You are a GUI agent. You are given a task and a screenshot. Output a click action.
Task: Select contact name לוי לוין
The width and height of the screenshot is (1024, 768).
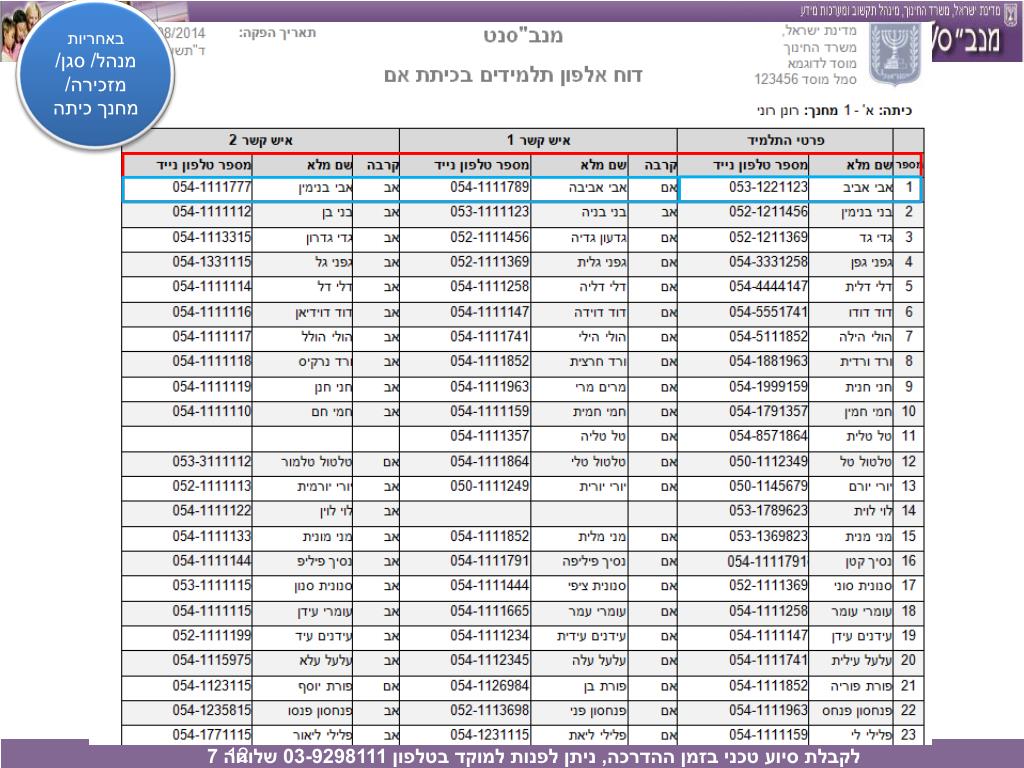(x=336, y=512)
